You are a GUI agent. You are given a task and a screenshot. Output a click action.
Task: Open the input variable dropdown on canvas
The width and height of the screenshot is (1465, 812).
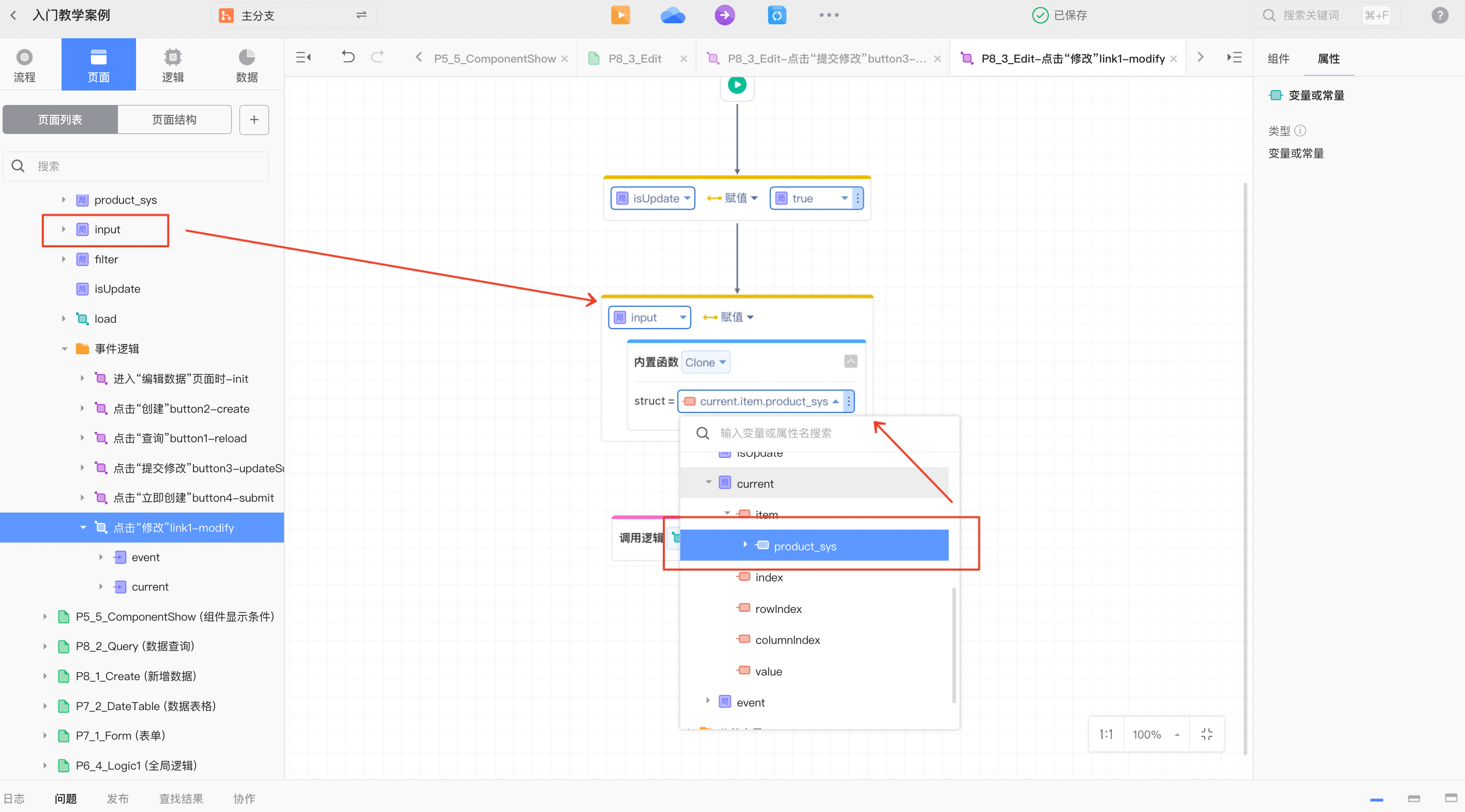[649, 317]
